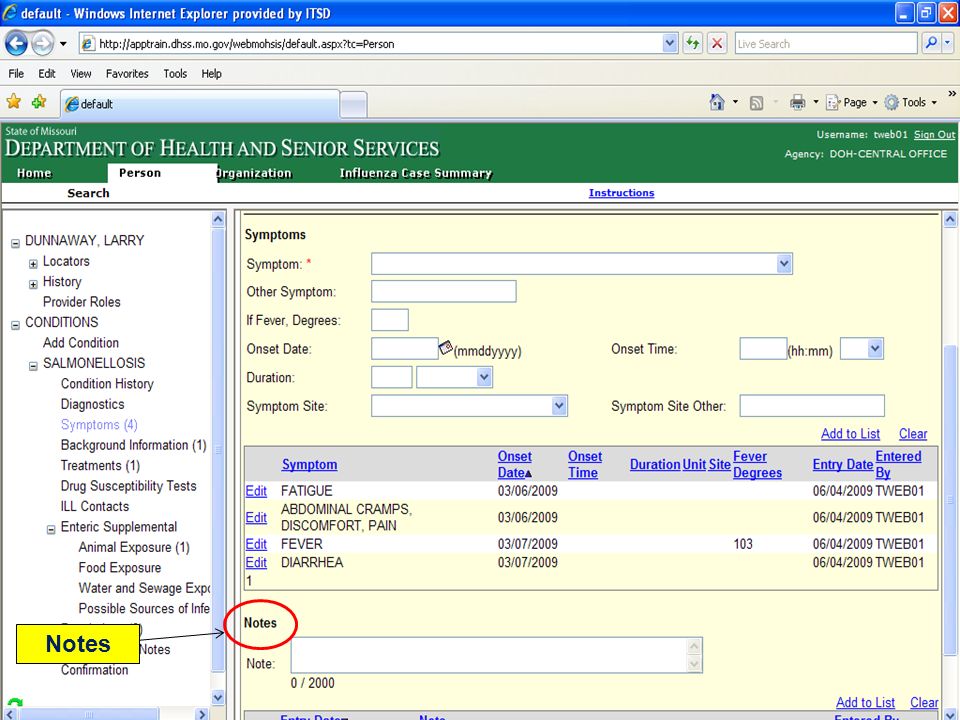
Task: Expand the History tree node
Action: pos(33,284)
